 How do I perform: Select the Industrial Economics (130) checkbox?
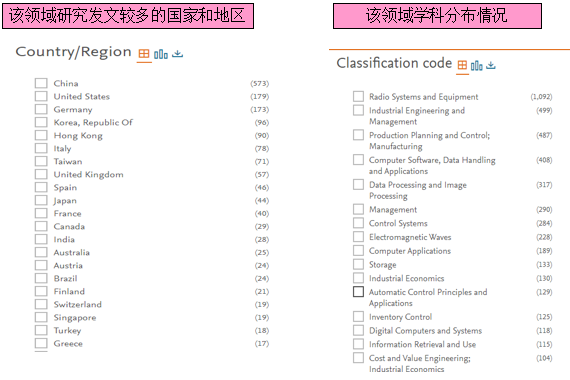click(x=358, y=278)
